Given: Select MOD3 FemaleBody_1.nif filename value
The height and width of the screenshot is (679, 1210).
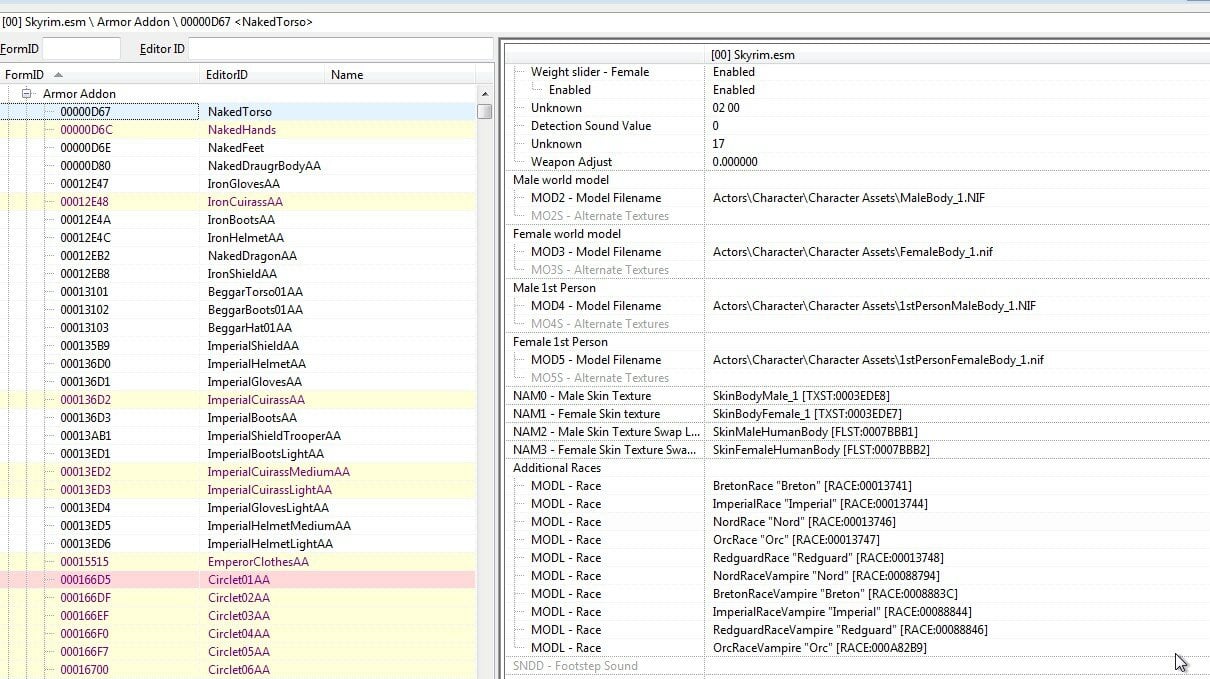Looking at the screenshot, I should coord(853,252).
